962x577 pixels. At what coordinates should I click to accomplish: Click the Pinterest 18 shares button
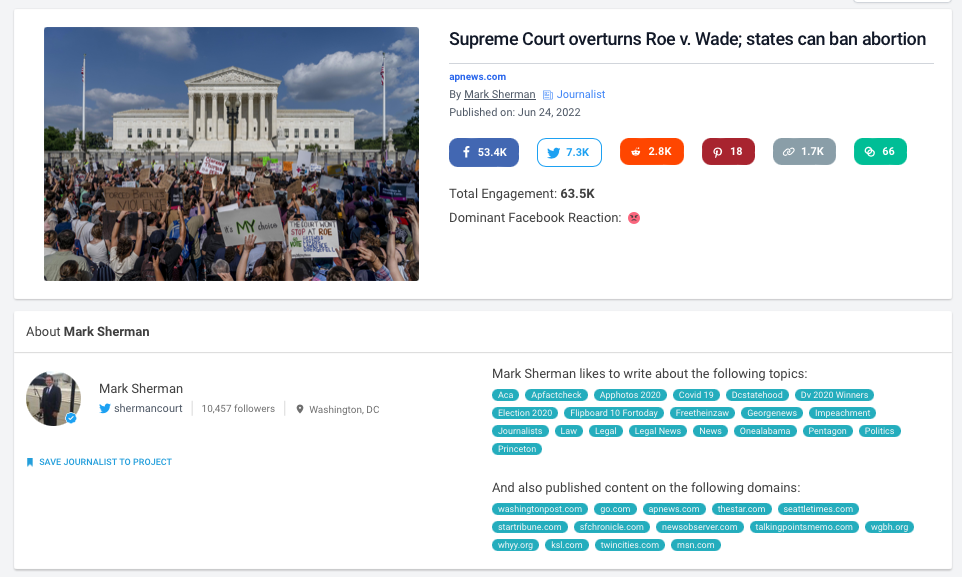[728, 152]
